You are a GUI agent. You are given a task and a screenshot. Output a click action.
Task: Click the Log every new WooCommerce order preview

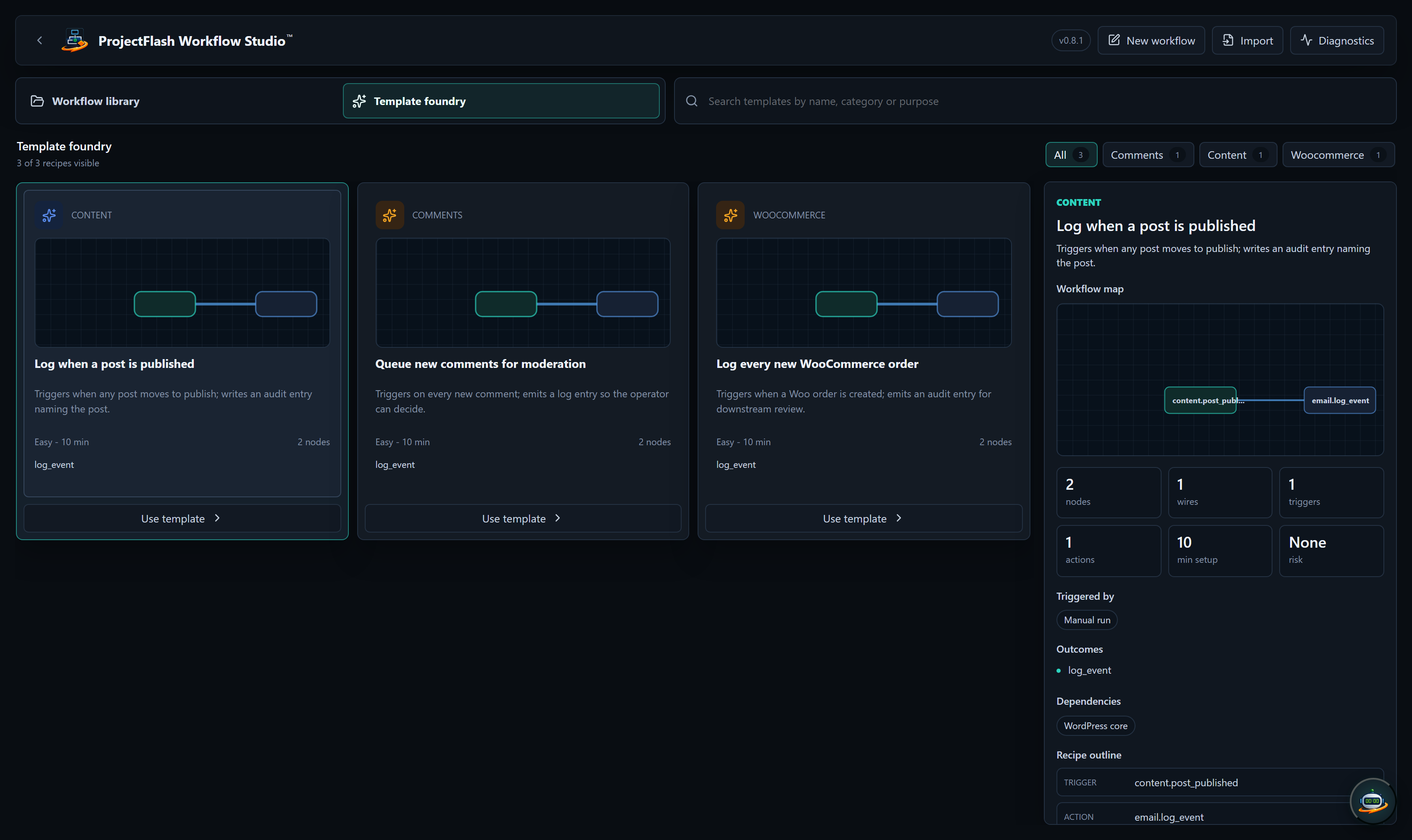(864, 293)
